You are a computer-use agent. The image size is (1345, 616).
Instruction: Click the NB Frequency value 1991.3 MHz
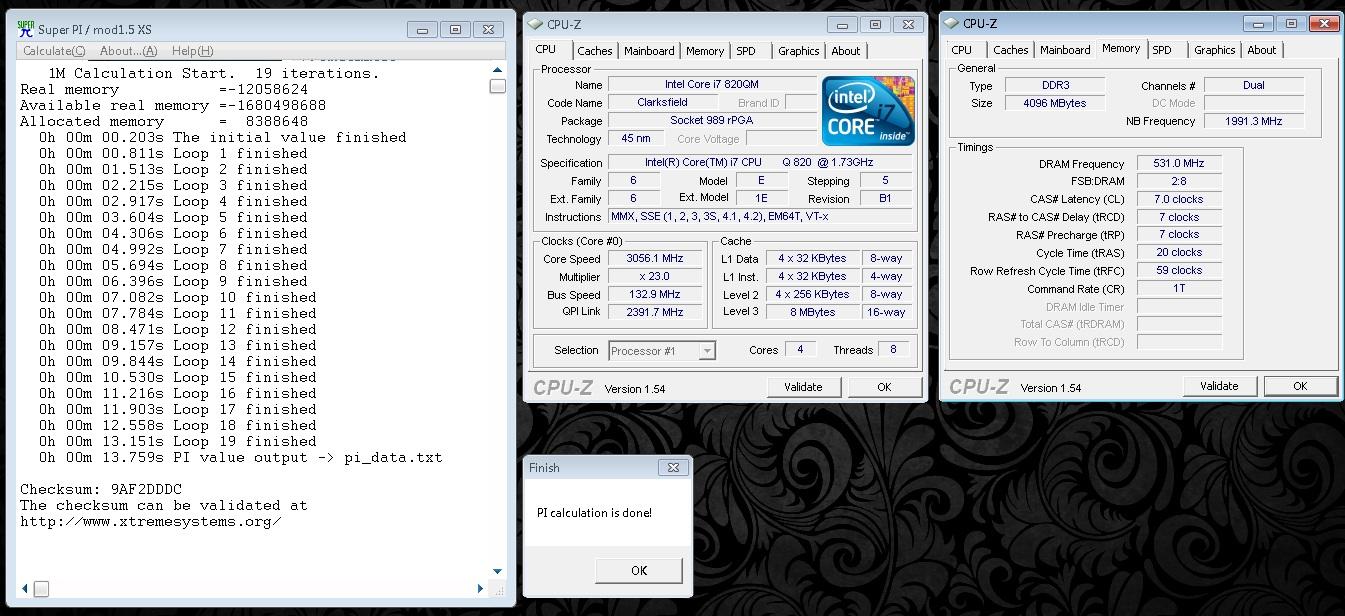tap(1254, 121)
